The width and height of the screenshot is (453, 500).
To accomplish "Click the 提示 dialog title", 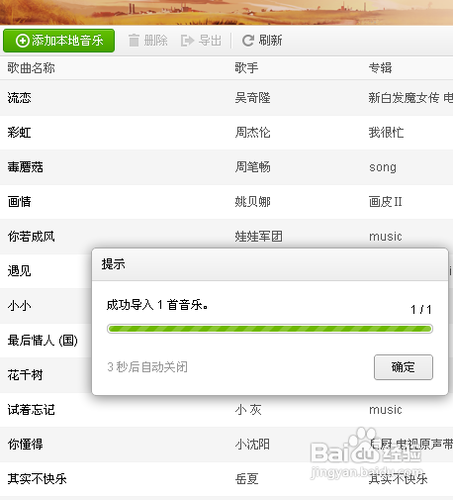I will point(113,264).
